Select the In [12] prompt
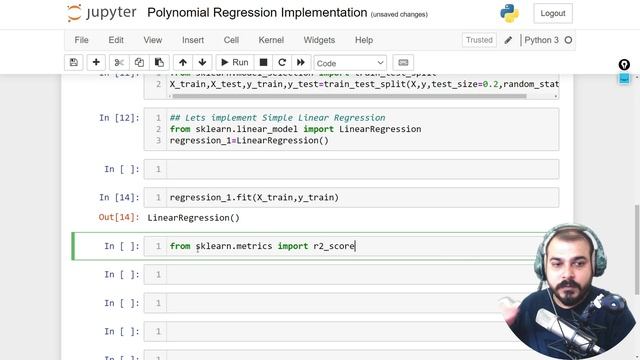The image size is (640, 360). 119,118
